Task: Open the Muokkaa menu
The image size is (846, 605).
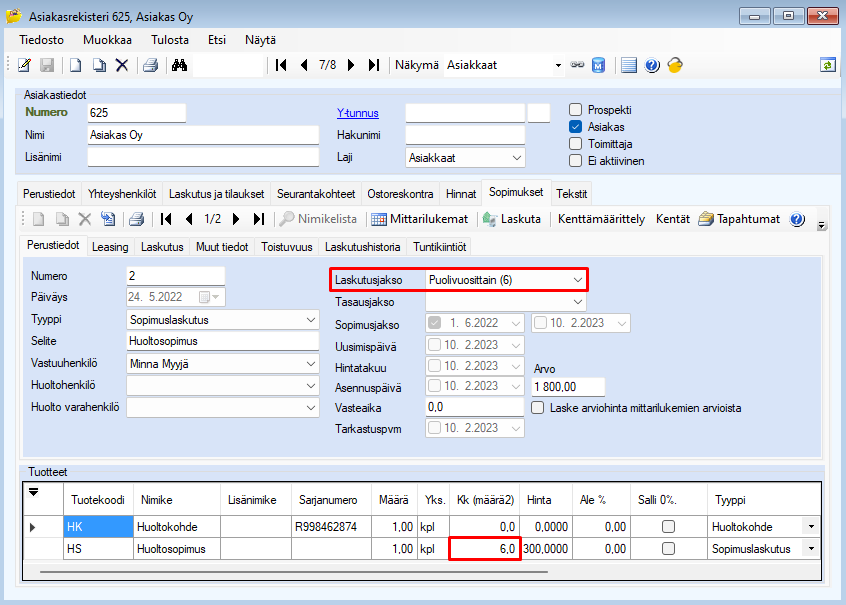Action: click(x=107, y=40)
